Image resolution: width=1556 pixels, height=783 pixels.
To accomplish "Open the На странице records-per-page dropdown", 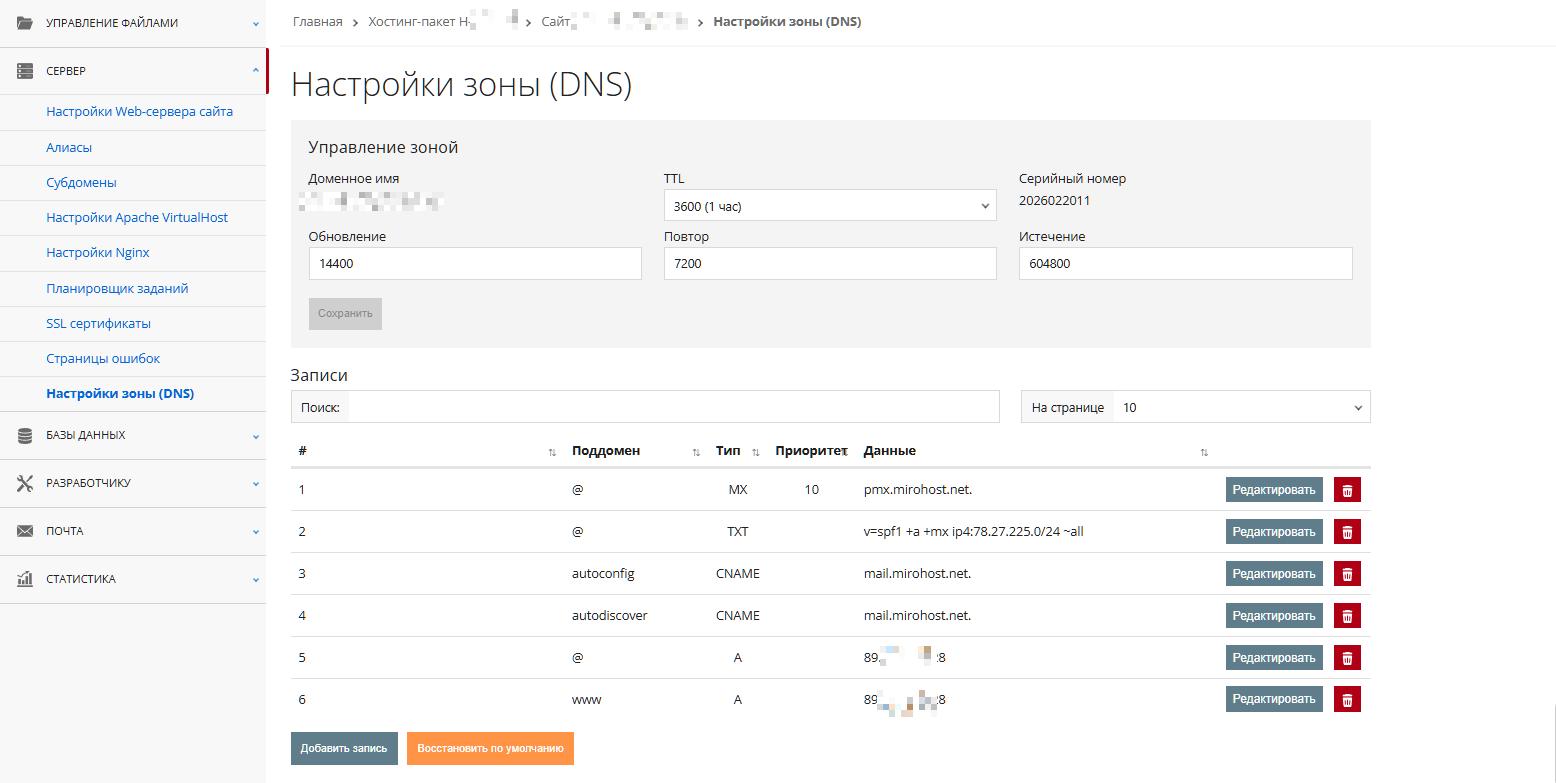I will pyautogui.click(x=1241, y=407).
